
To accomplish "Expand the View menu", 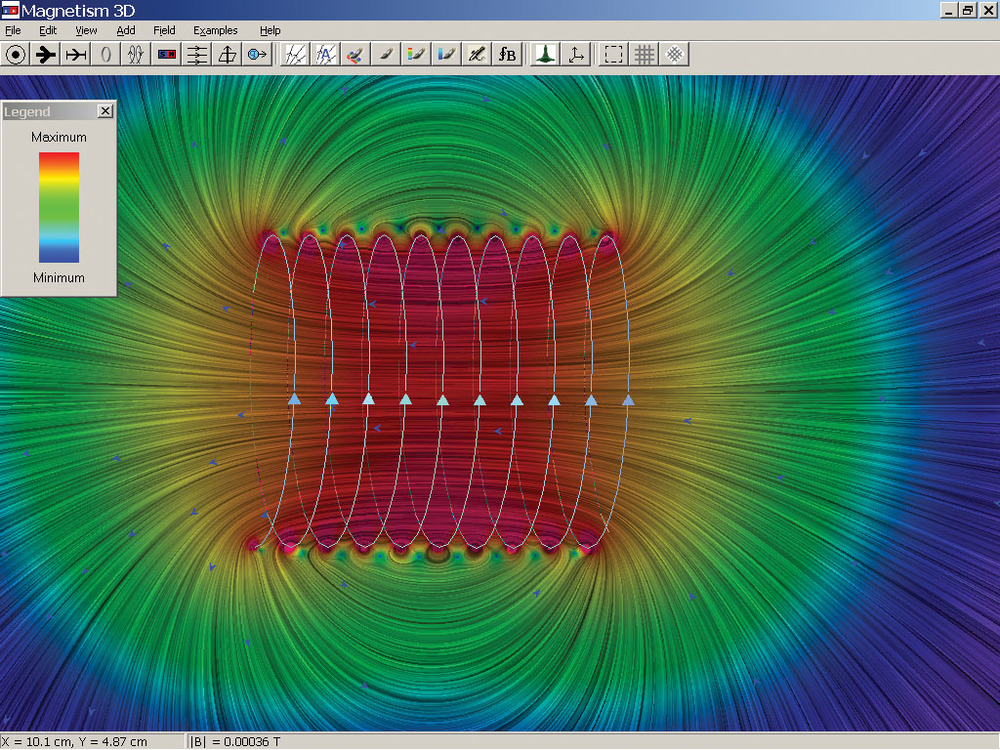I will coord(86,31).
